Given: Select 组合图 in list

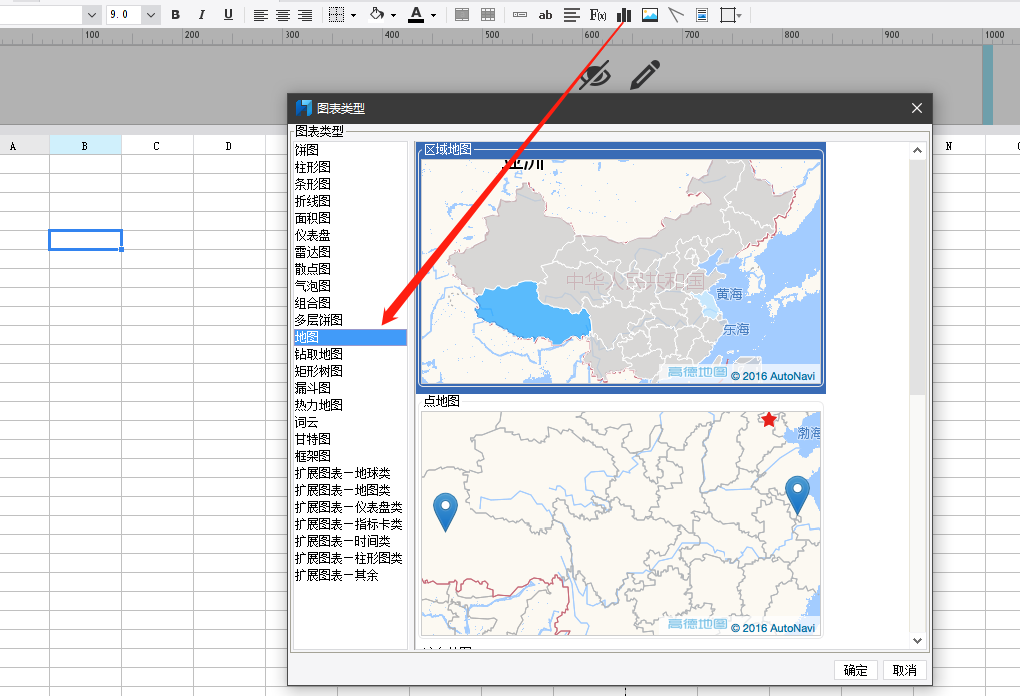Looking at the screenshot, I should (350, 303).
